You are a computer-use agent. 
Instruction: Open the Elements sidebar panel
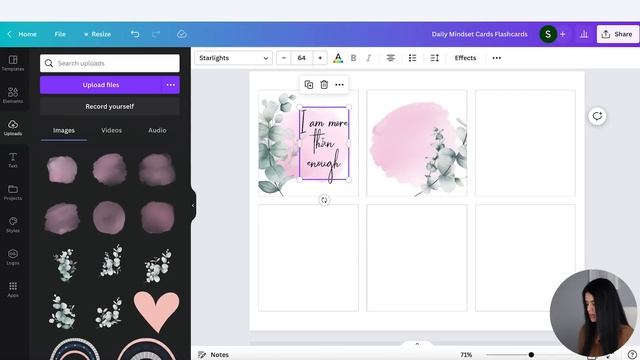pyautogui.click(x=13, y=95)
